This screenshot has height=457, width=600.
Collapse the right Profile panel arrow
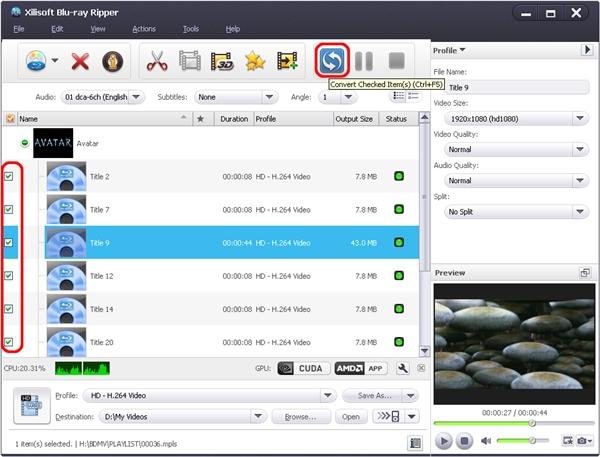(x=587, y=50)
